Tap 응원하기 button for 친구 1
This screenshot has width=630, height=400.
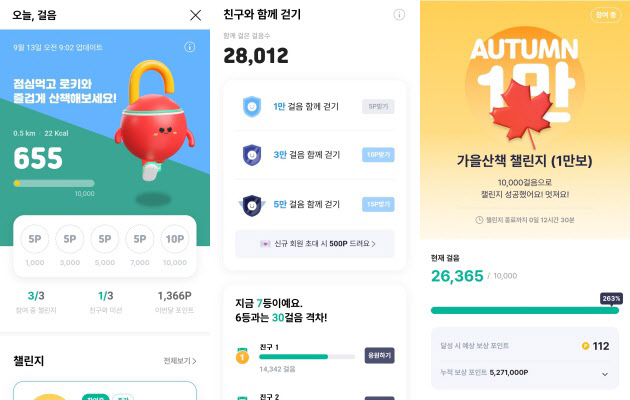pos(379,355)
